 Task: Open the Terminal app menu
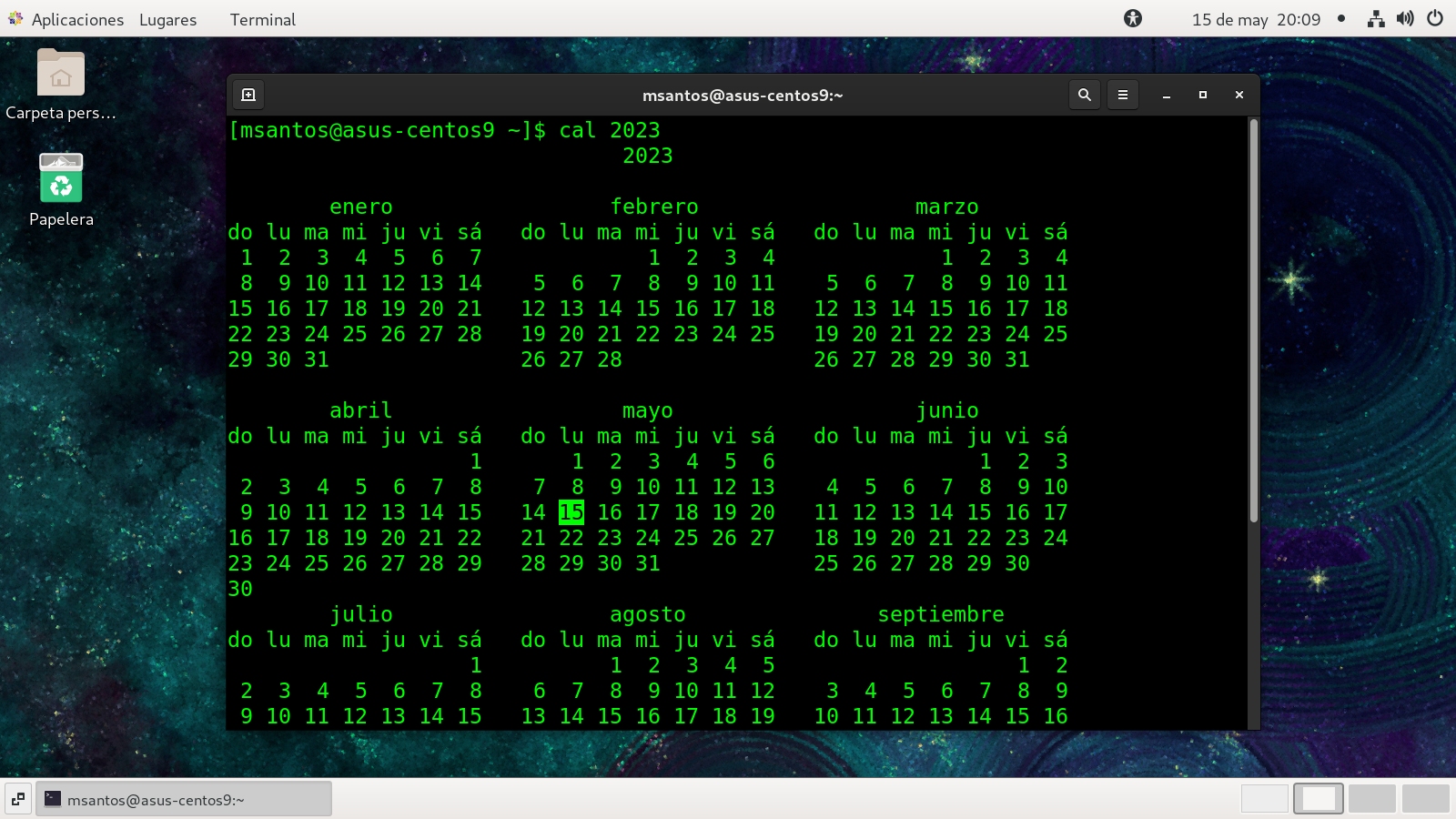pos(262,19)
